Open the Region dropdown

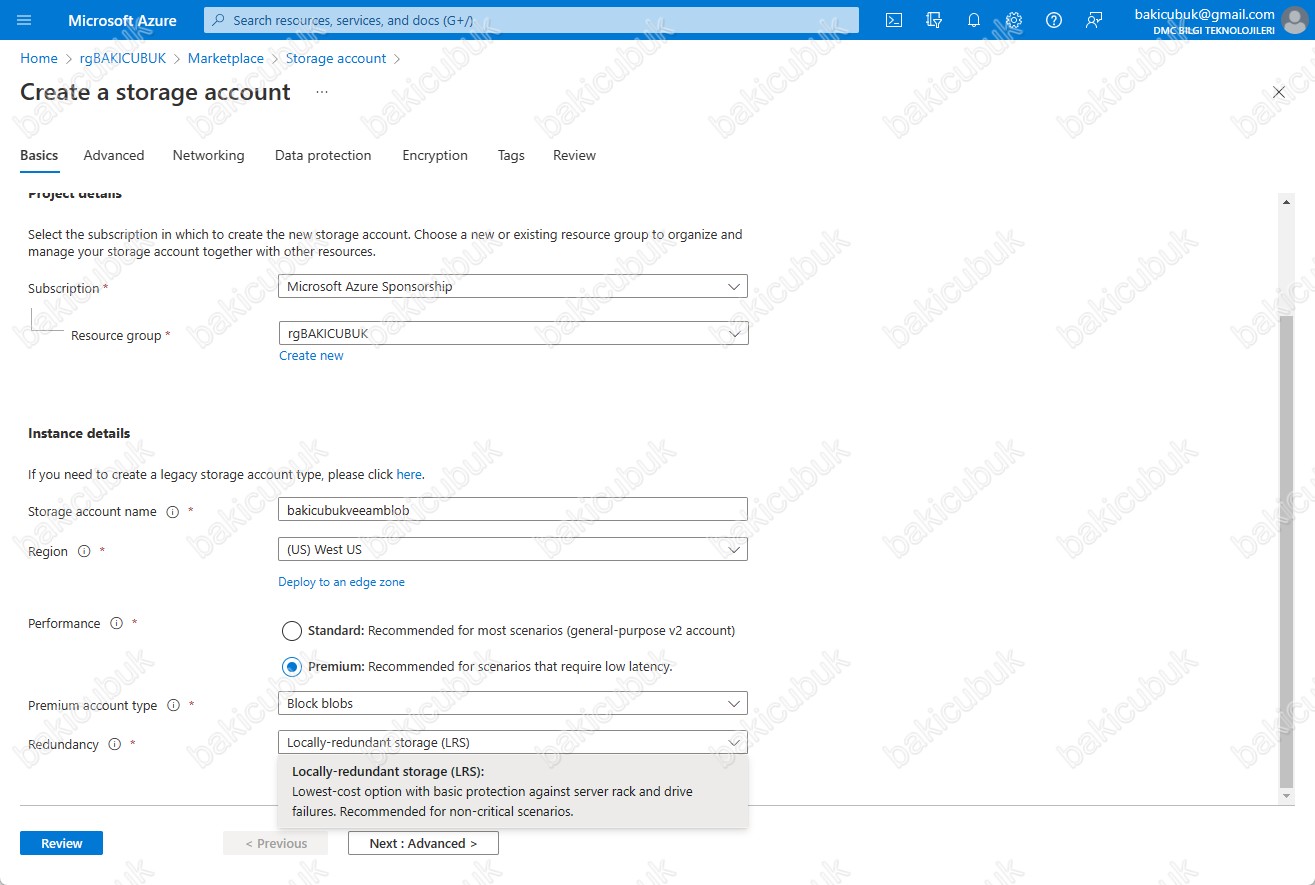(513, 550)
